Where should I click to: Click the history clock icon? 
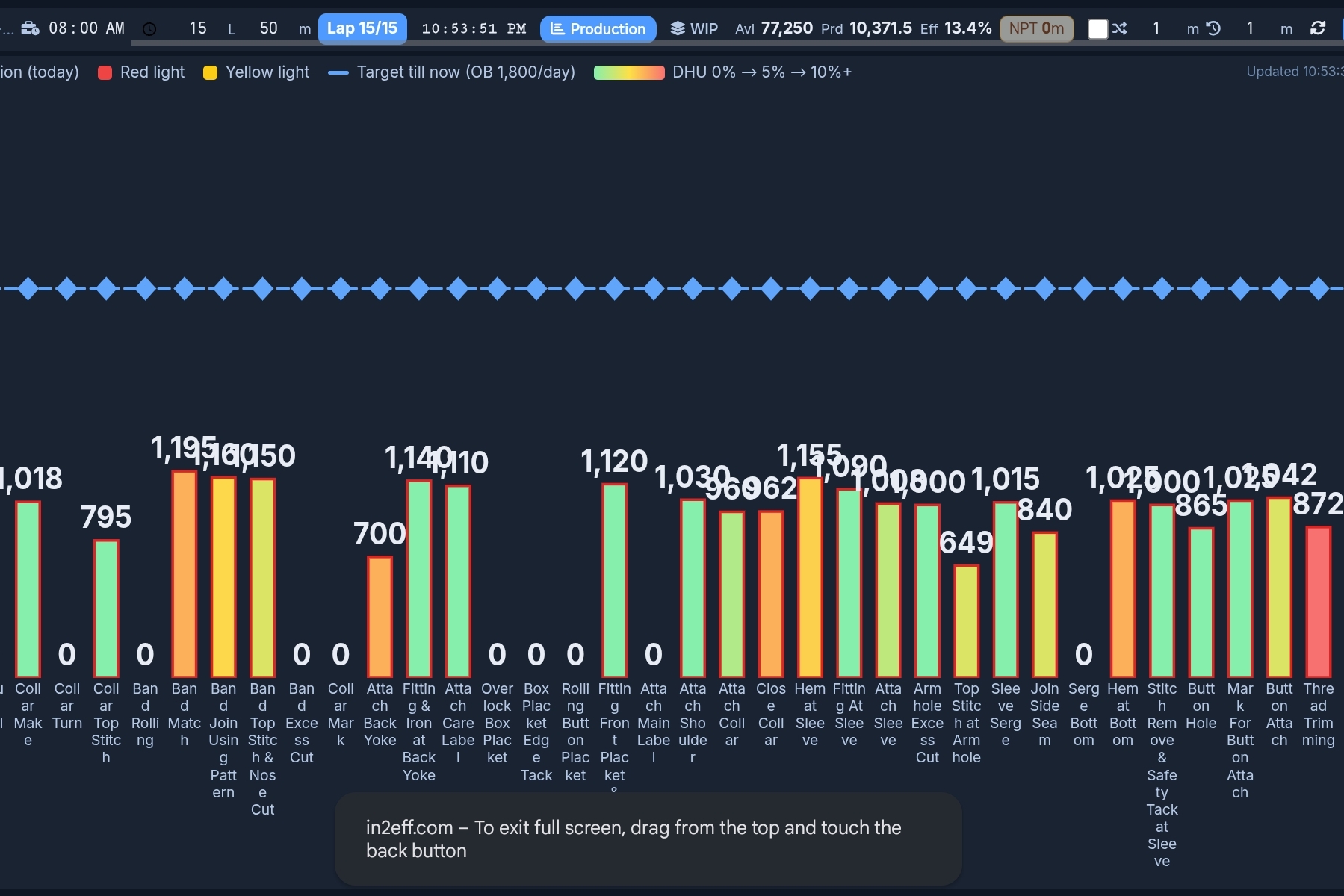1213,28
